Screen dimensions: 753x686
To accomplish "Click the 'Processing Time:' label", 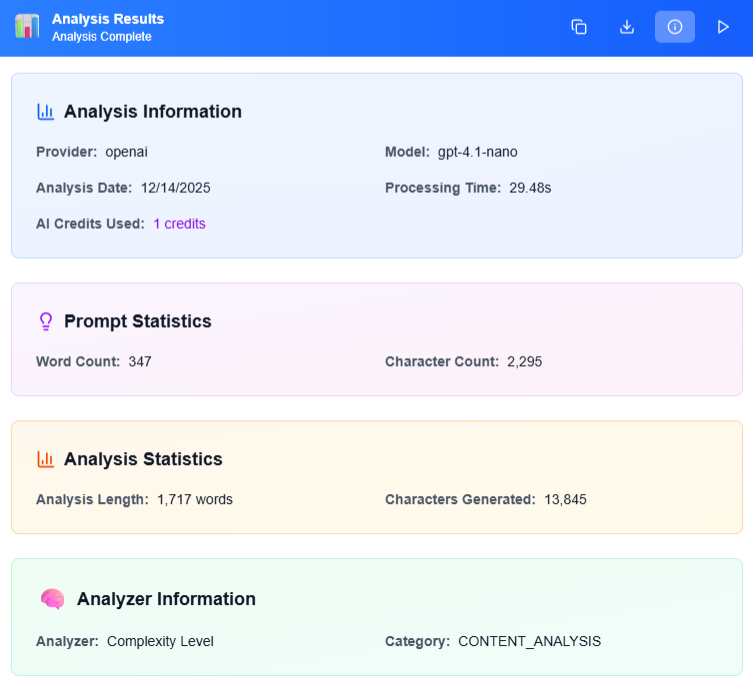I will click(x=443, y=188).
